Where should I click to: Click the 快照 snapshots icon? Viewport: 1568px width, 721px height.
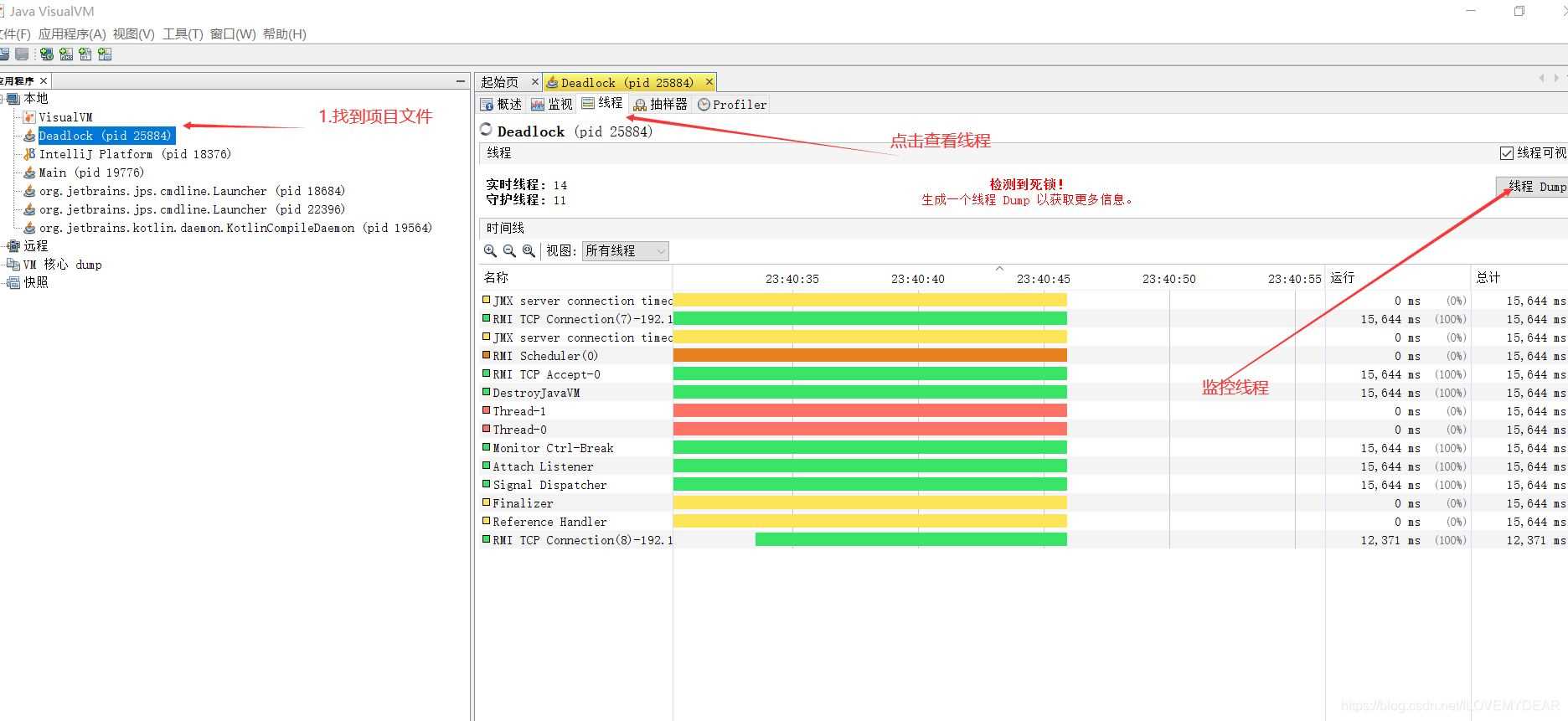click(13, 283)
